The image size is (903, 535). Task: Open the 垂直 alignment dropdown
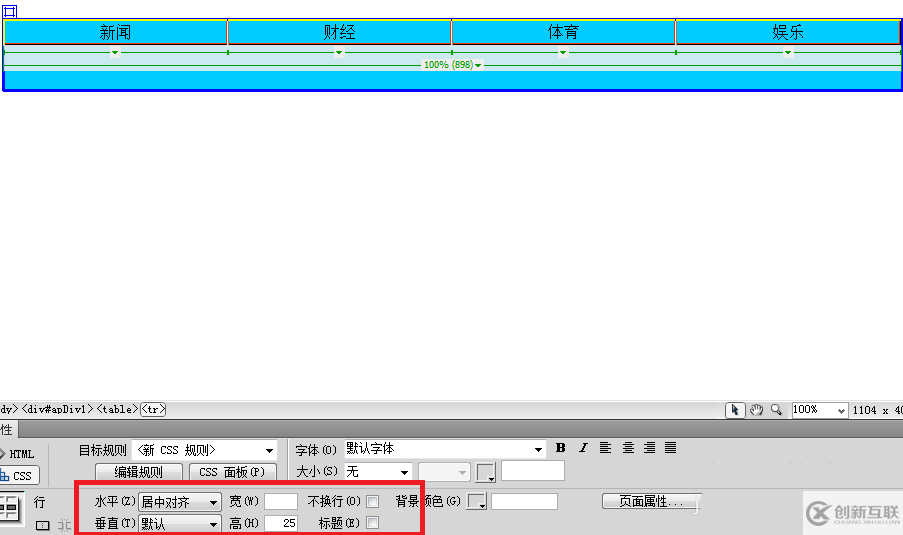click(180, 523)
